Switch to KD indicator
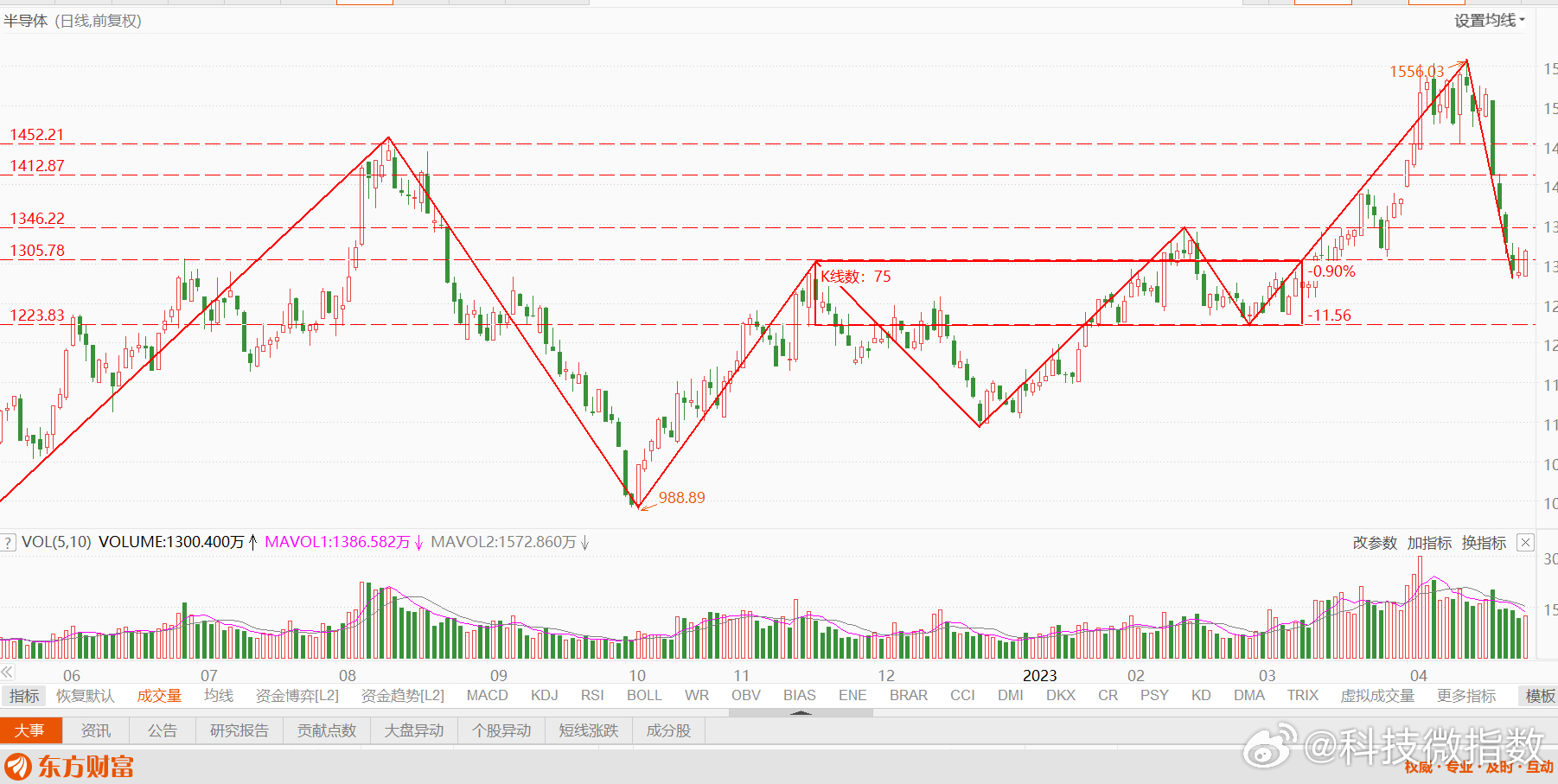This screenshot has height=784, width=1558. click(1201, 696)
